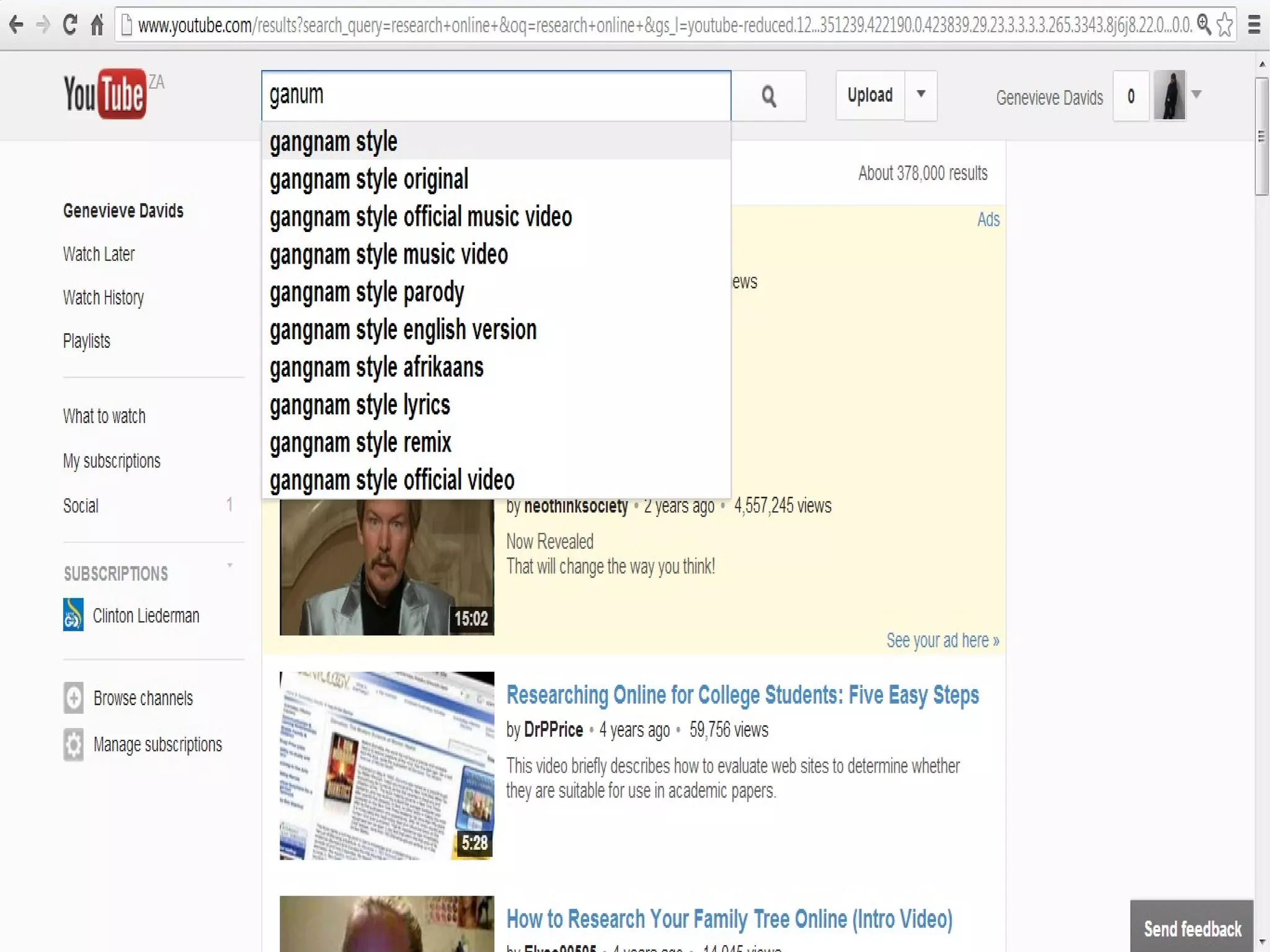
Task: Open Chrome hamburger menu icon
Action: [1254, 25]
